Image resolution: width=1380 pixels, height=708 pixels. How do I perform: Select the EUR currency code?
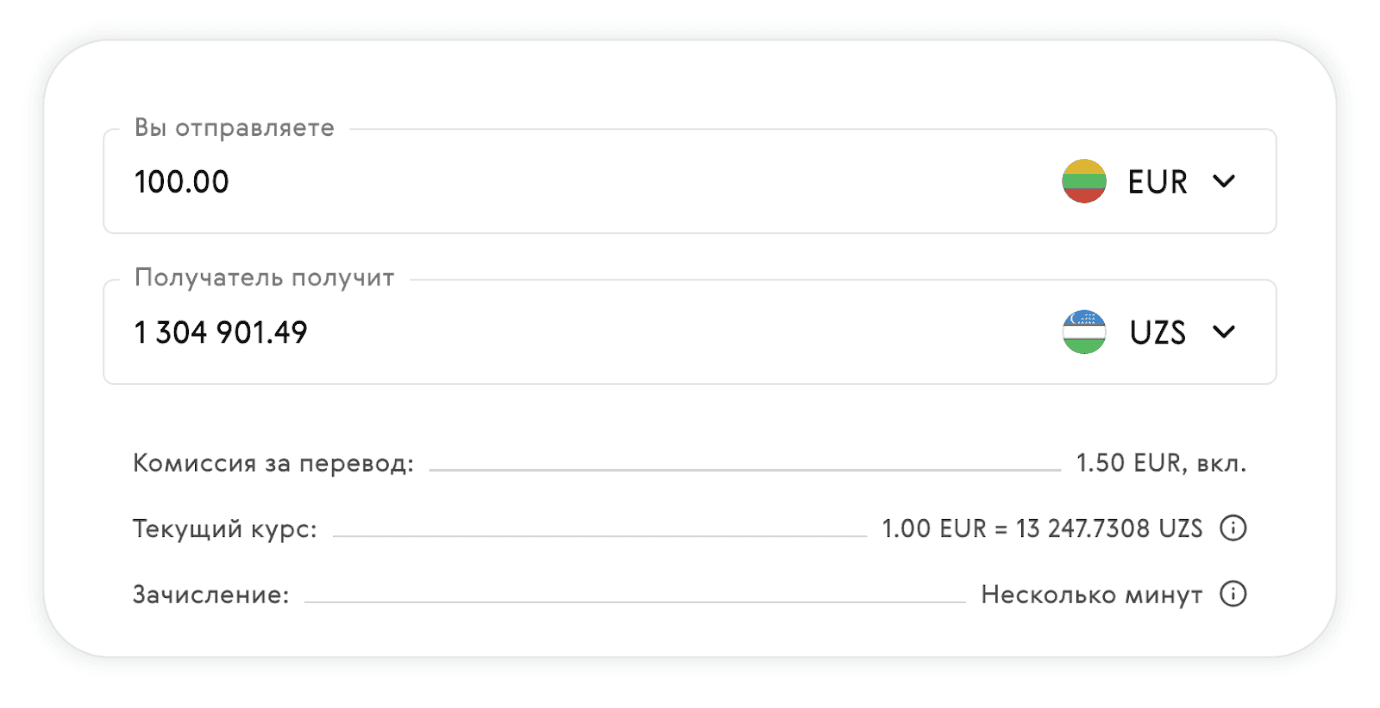click(x=1157, y=182)
